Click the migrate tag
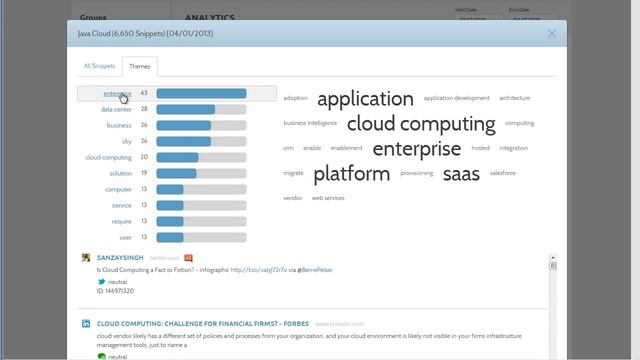 [x=293, y=173]
